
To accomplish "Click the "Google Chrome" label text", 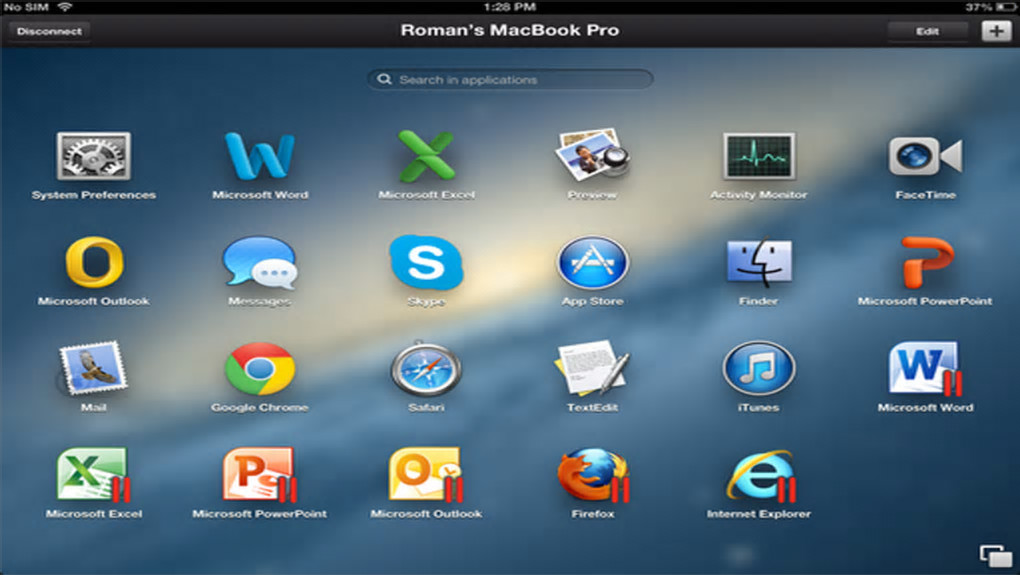I will coord(260,407).
